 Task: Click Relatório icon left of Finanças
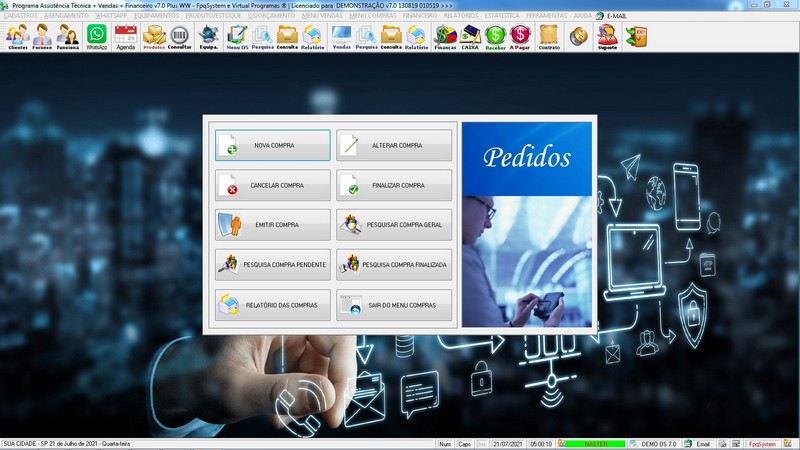[416, 37]
